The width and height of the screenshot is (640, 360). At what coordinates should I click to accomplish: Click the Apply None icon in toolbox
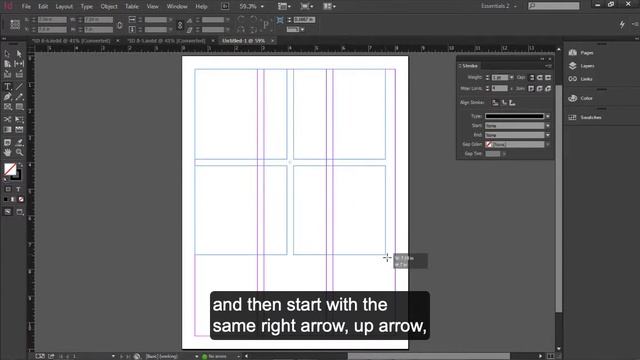[21, 199]
